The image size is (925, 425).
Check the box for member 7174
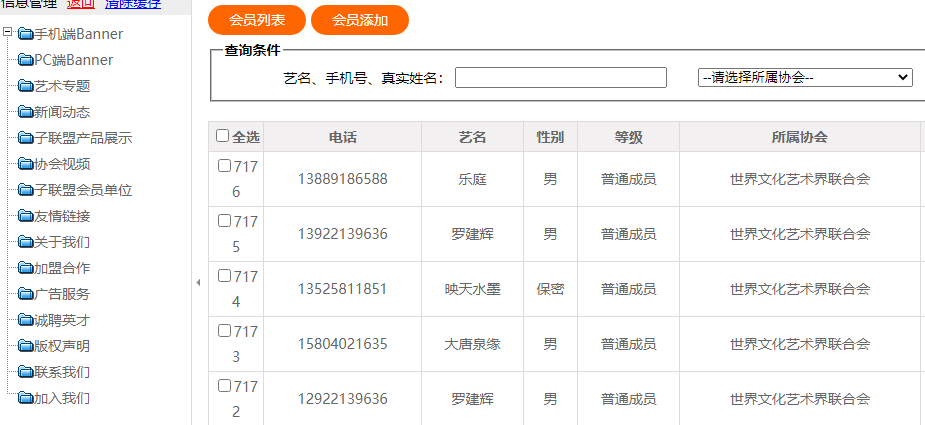pyautogui.click(x=224, y=276)
